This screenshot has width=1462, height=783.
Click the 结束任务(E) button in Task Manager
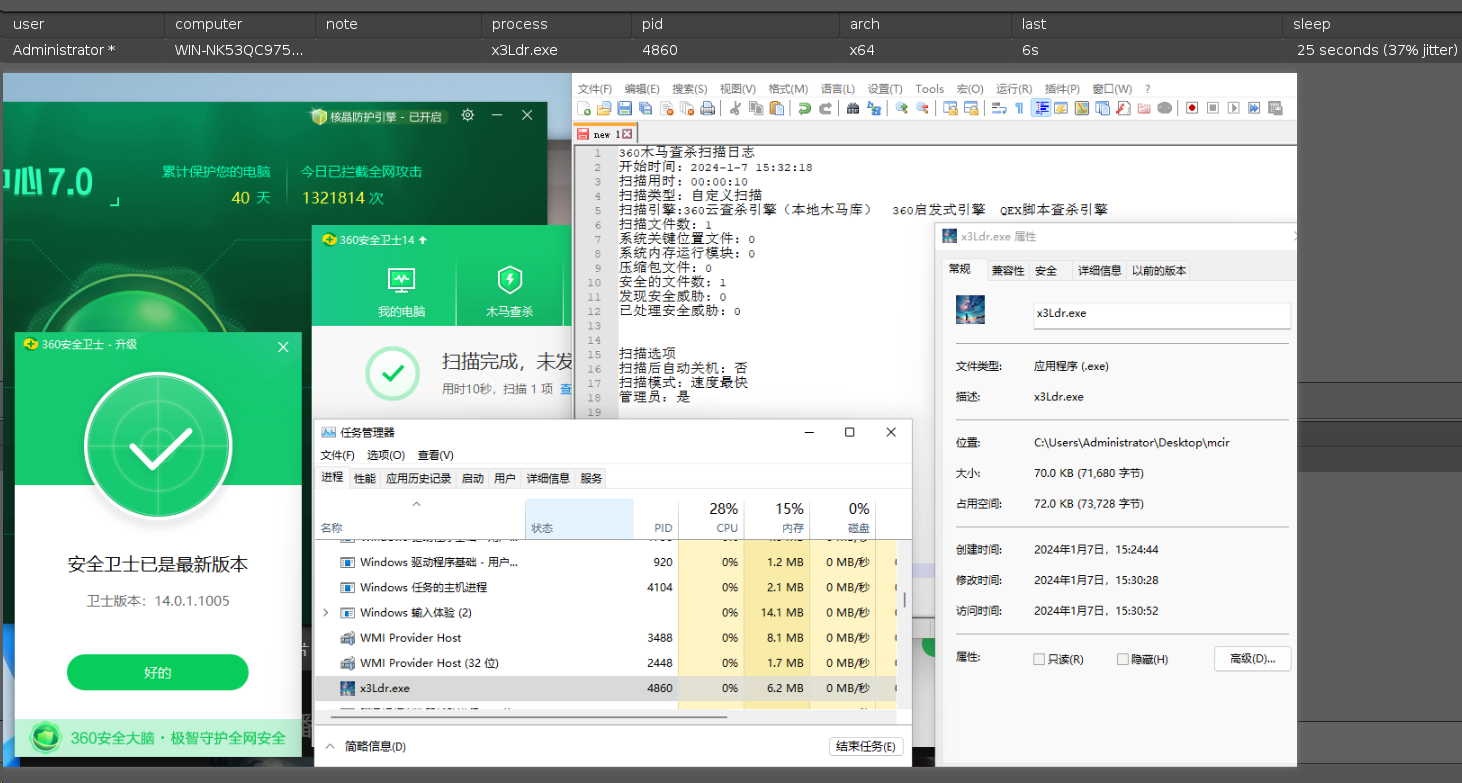(x=867, y=746)
